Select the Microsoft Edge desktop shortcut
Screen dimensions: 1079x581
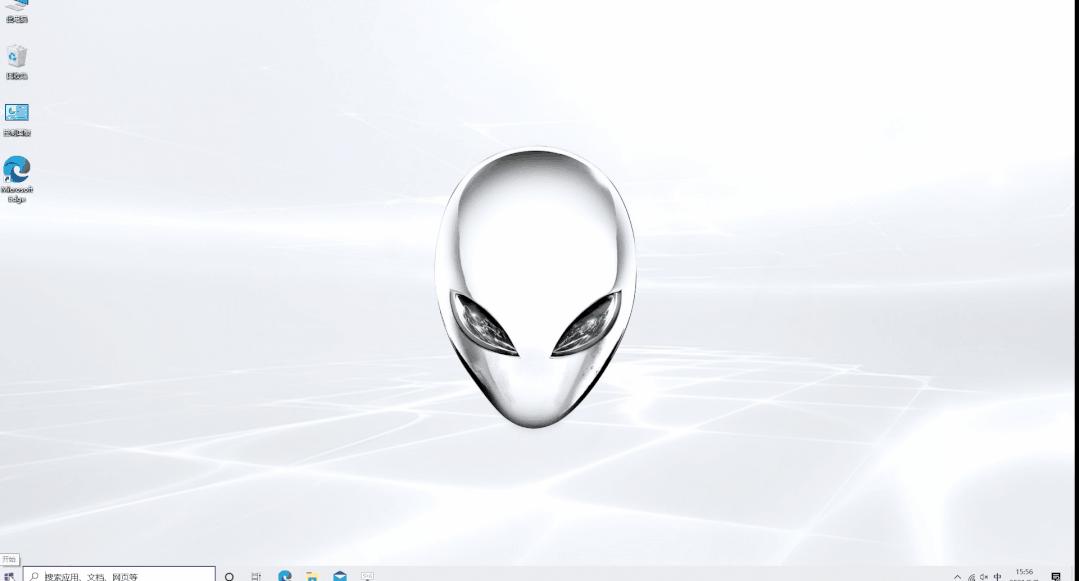pyautogui.click(x=17, y=179)
